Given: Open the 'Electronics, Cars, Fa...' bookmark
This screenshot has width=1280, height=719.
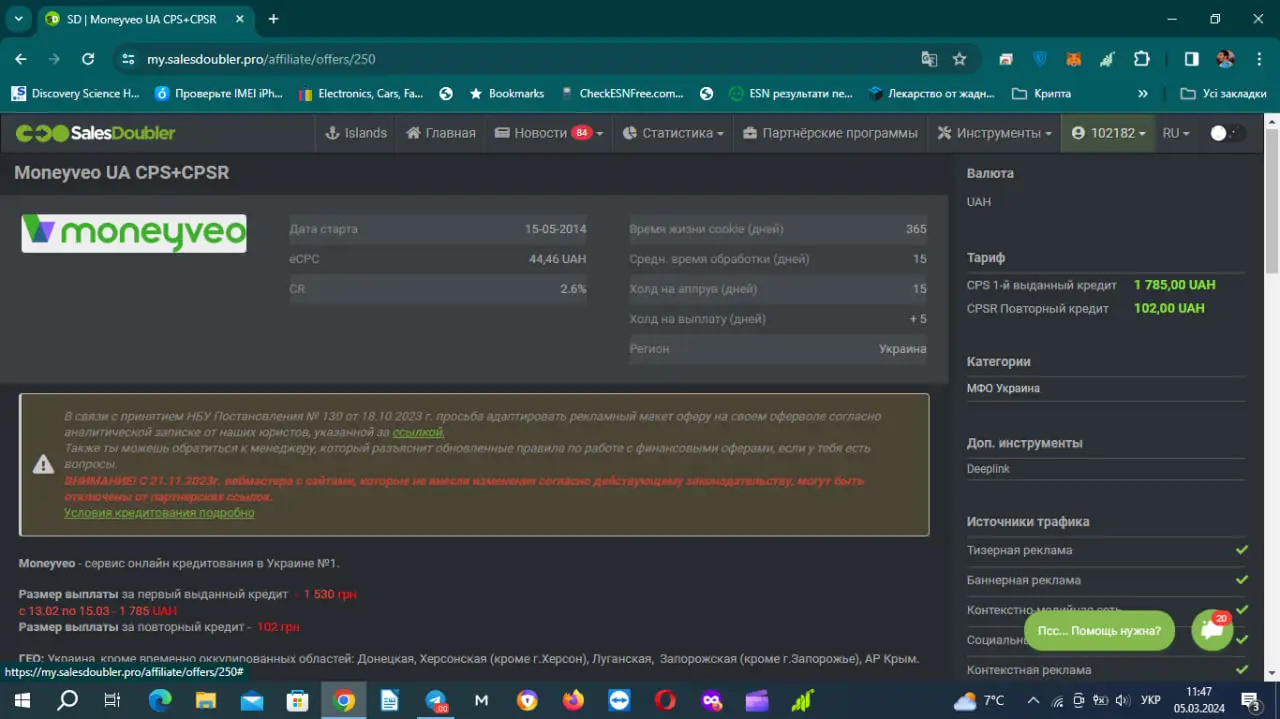Looking at the screenshot, I should click(361, 93).
